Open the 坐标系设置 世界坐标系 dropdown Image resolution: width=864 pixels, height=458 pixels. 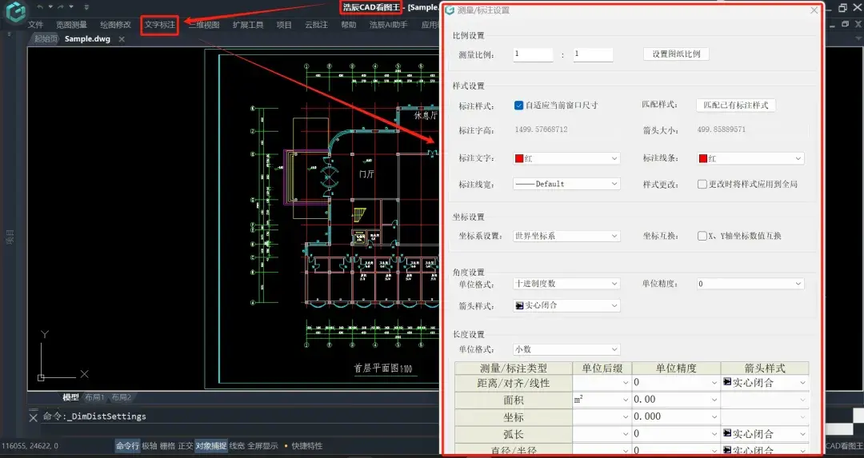(566, 236)
